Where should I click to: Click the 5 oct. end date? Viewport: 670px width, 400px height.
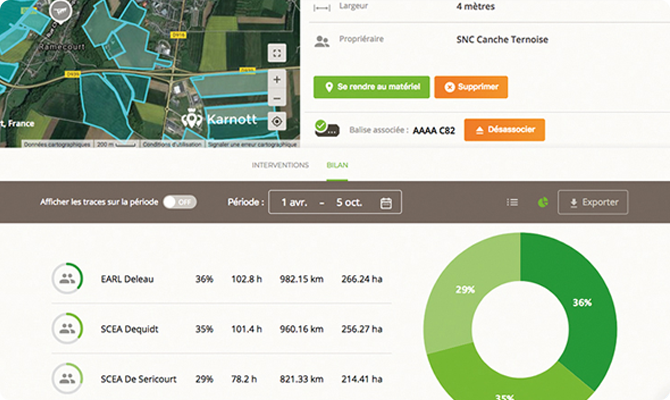[349, 202]
